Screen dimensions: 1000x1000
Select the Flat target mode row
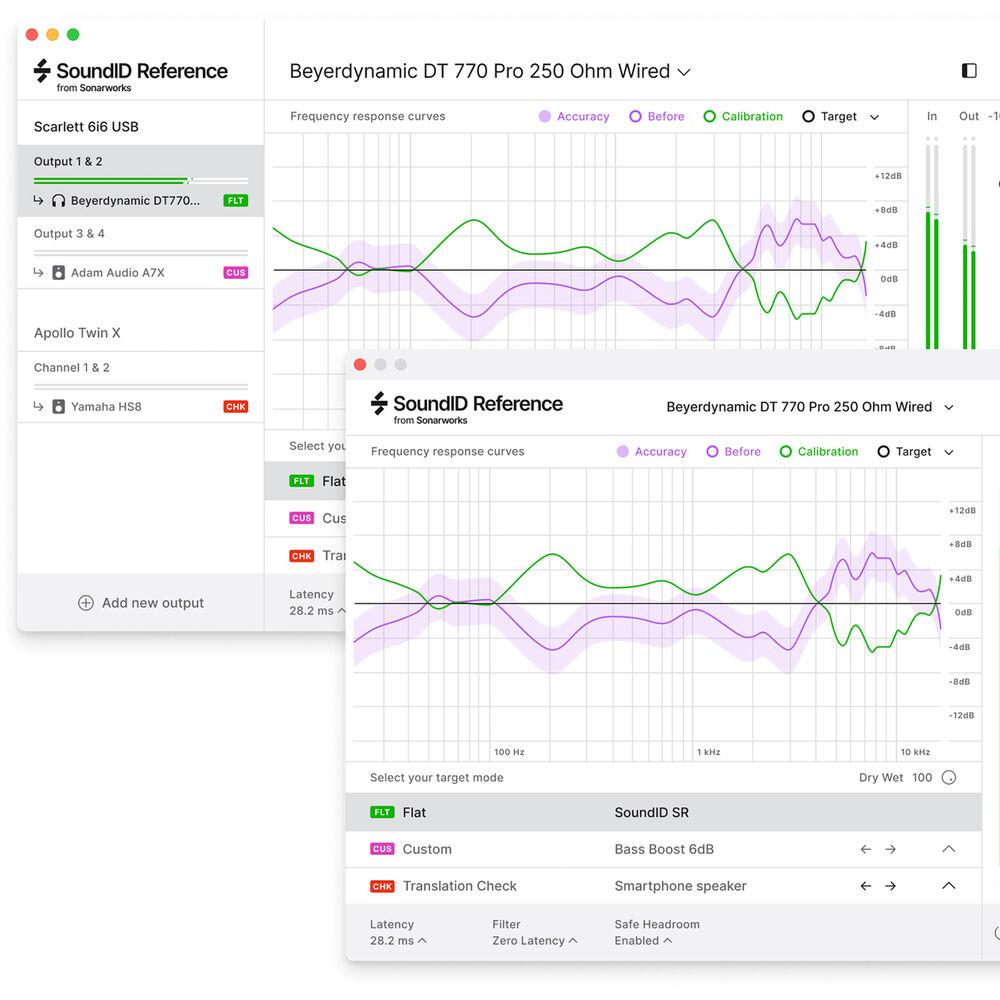coord(663,813)
